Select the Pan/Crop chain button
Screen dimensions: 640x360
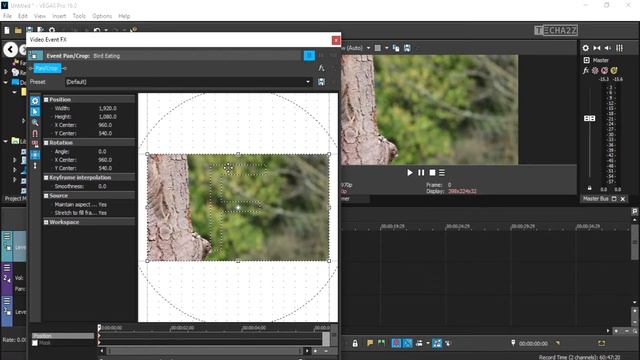click(47, 68)
